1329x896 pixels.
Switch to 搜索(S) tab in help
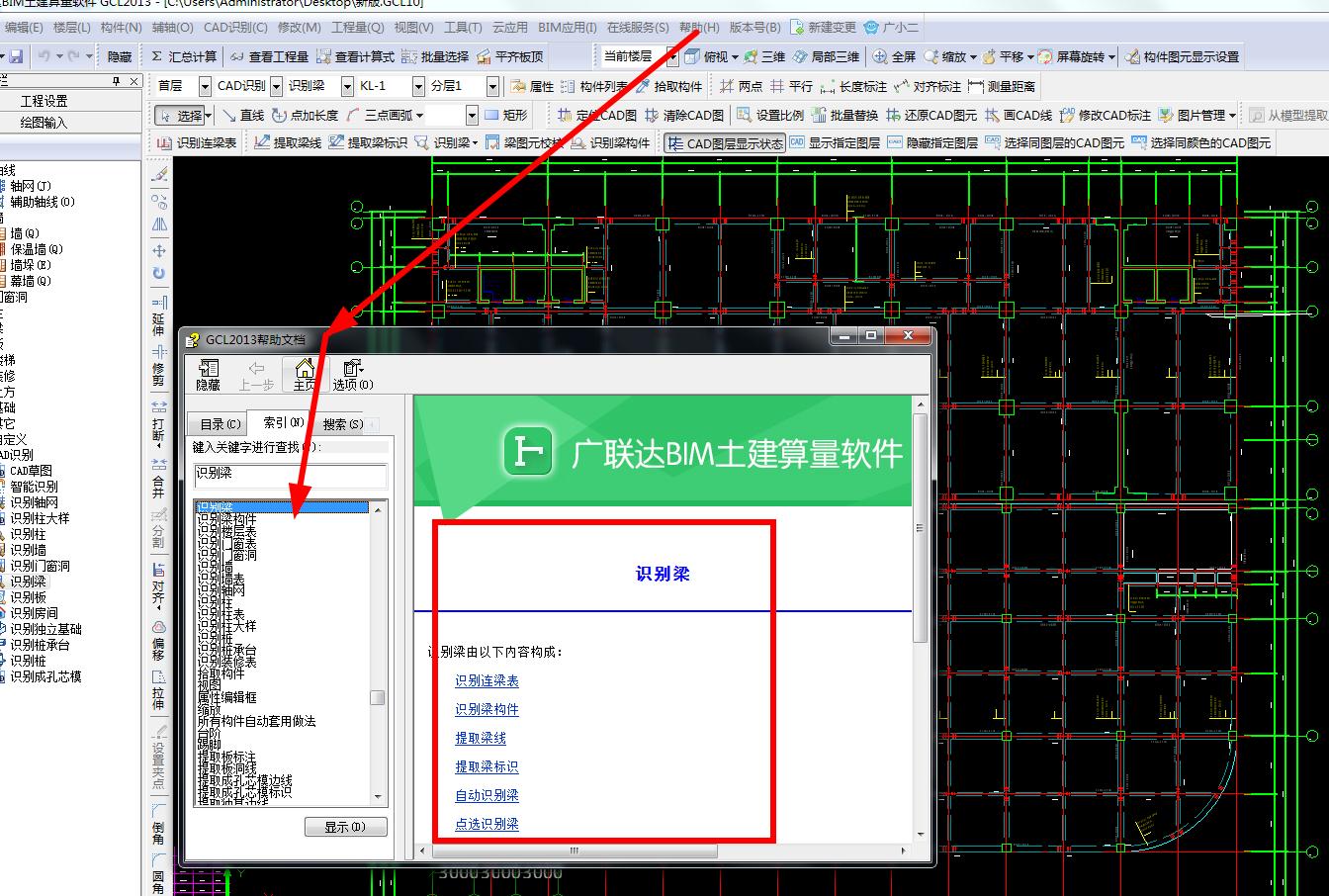(342, 423)
